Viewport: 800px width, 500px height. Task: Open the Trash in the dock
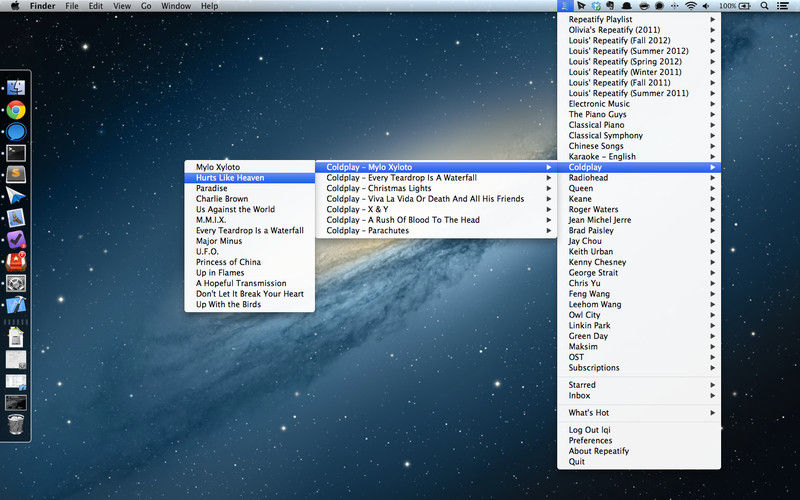(16, 424)
